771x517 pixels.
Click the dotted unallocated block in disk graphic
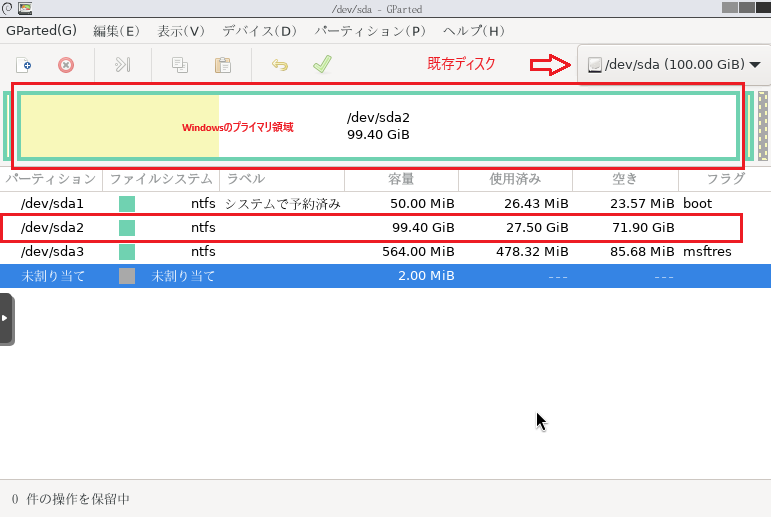[763, 126]
